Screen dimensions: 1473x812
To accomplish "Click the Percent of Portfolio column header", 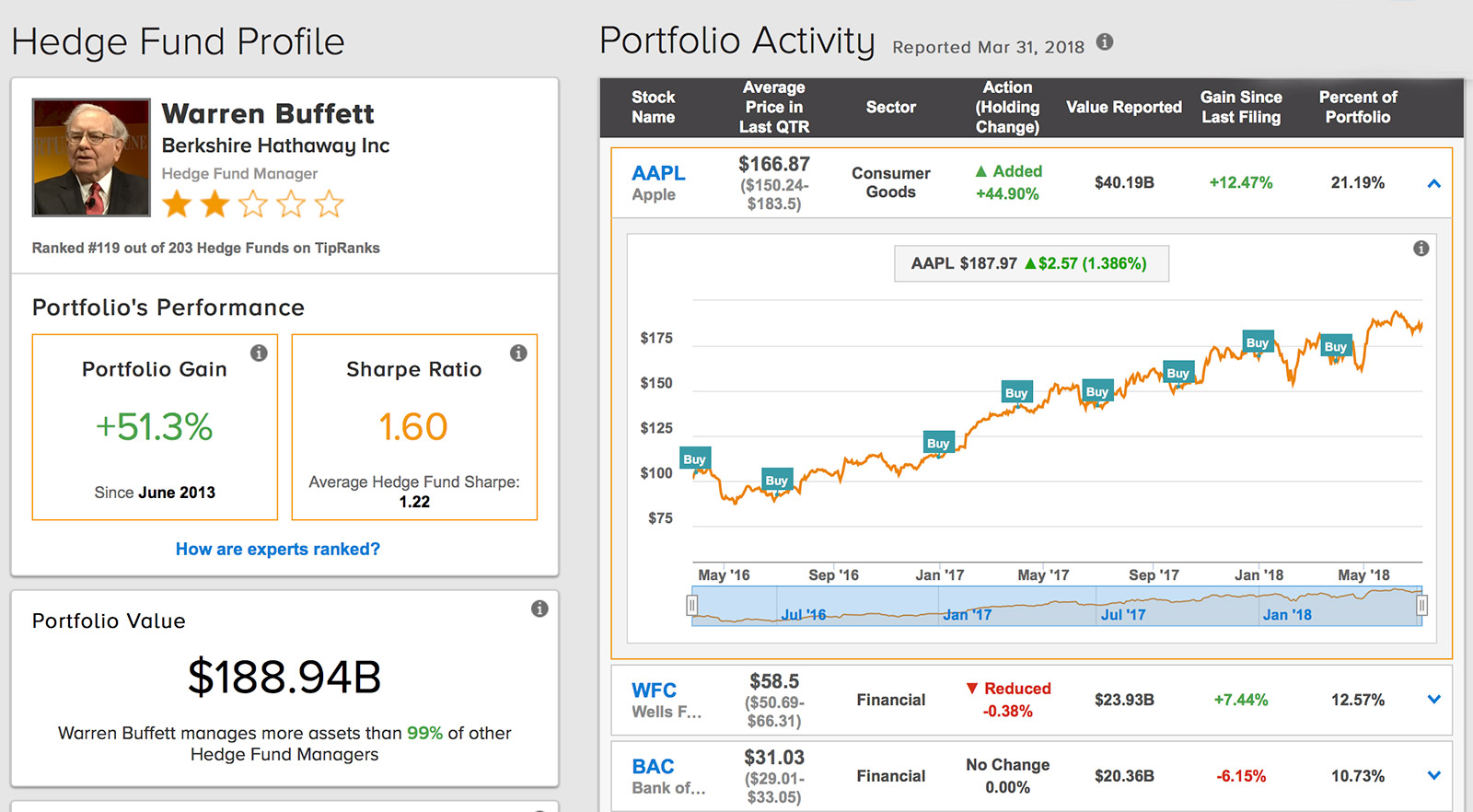I will (x=1357, y=107).
